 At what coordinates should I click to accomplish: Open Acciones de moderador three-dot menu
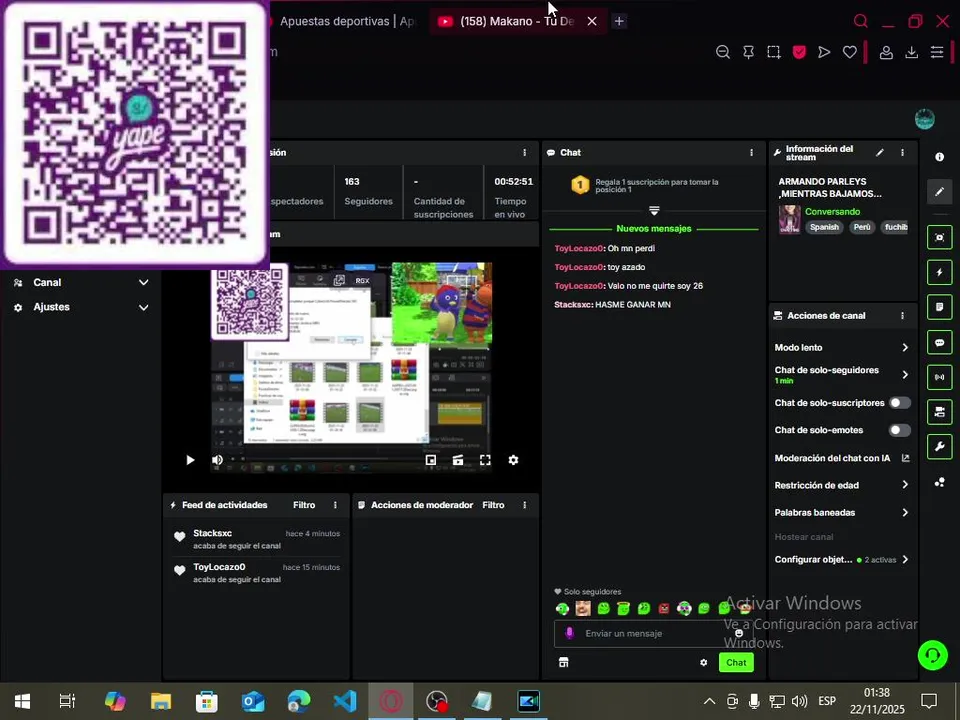tap(525, 505)
